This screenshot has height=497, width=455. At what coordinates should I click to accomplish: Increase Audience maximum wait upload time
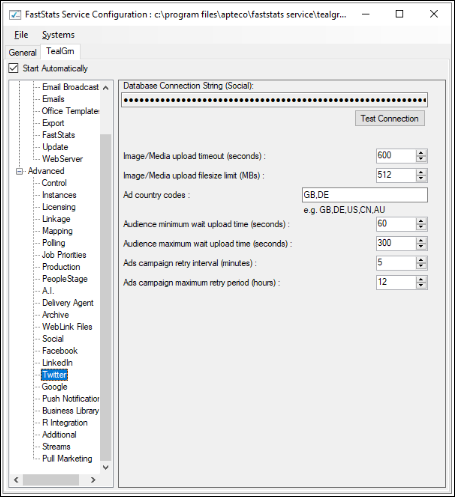[421, 240]
